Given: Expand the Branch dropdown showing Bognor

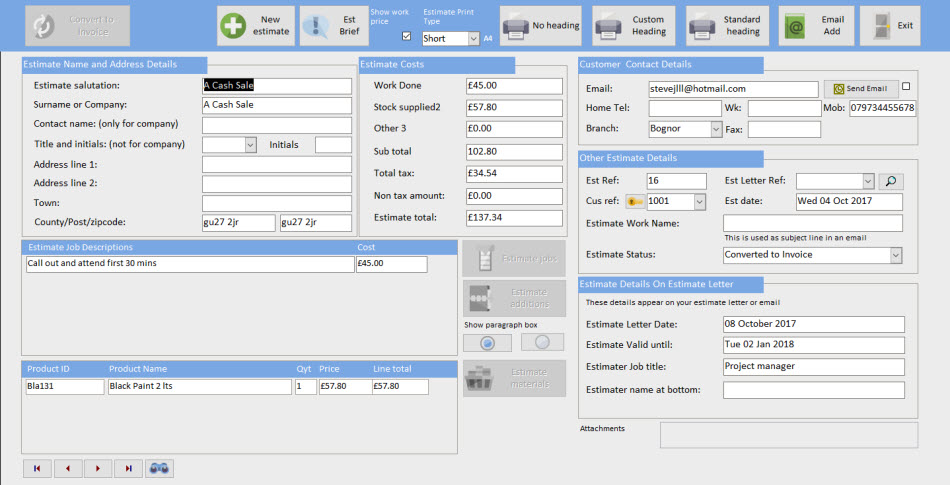Looking at the screenshot, I should coord(715,129).
